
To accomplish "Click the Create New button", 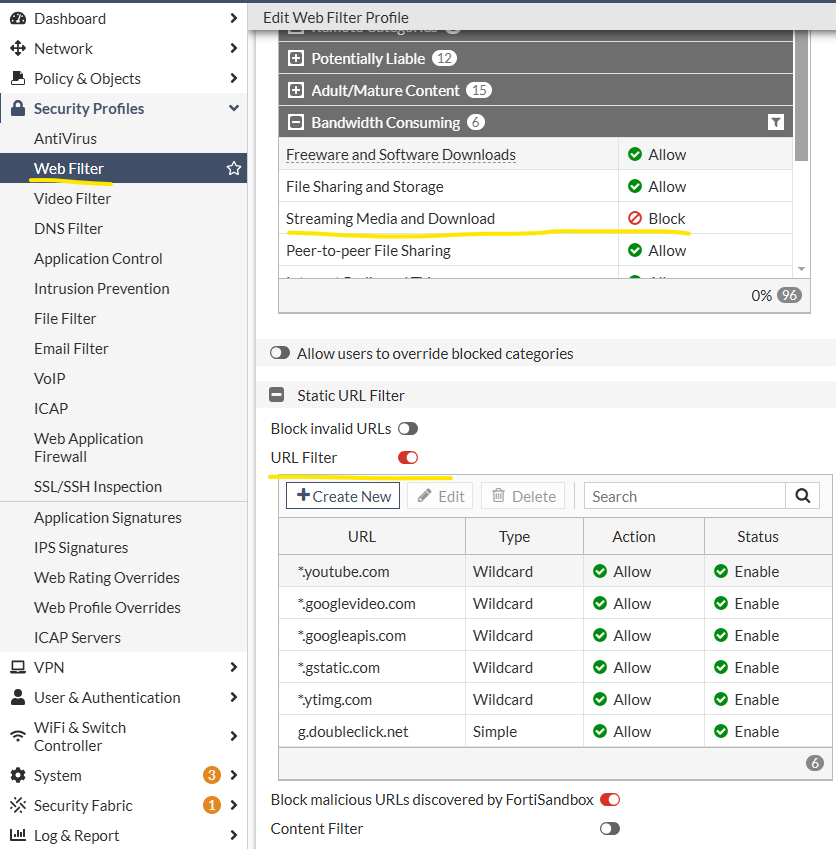I will pyautogui.click(x=343, y=495).
